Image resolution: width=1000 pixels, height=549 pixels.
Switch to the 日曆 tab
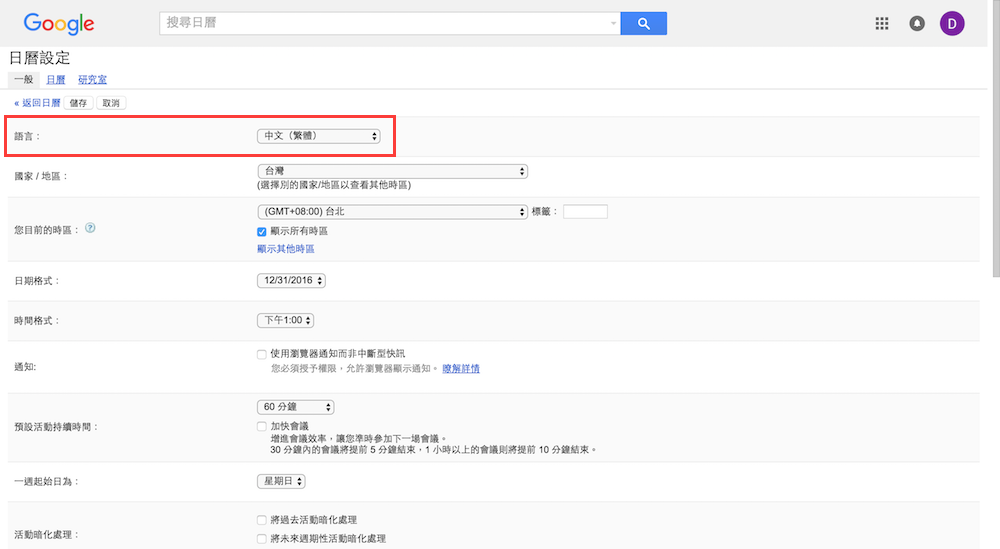click(56, 79)
